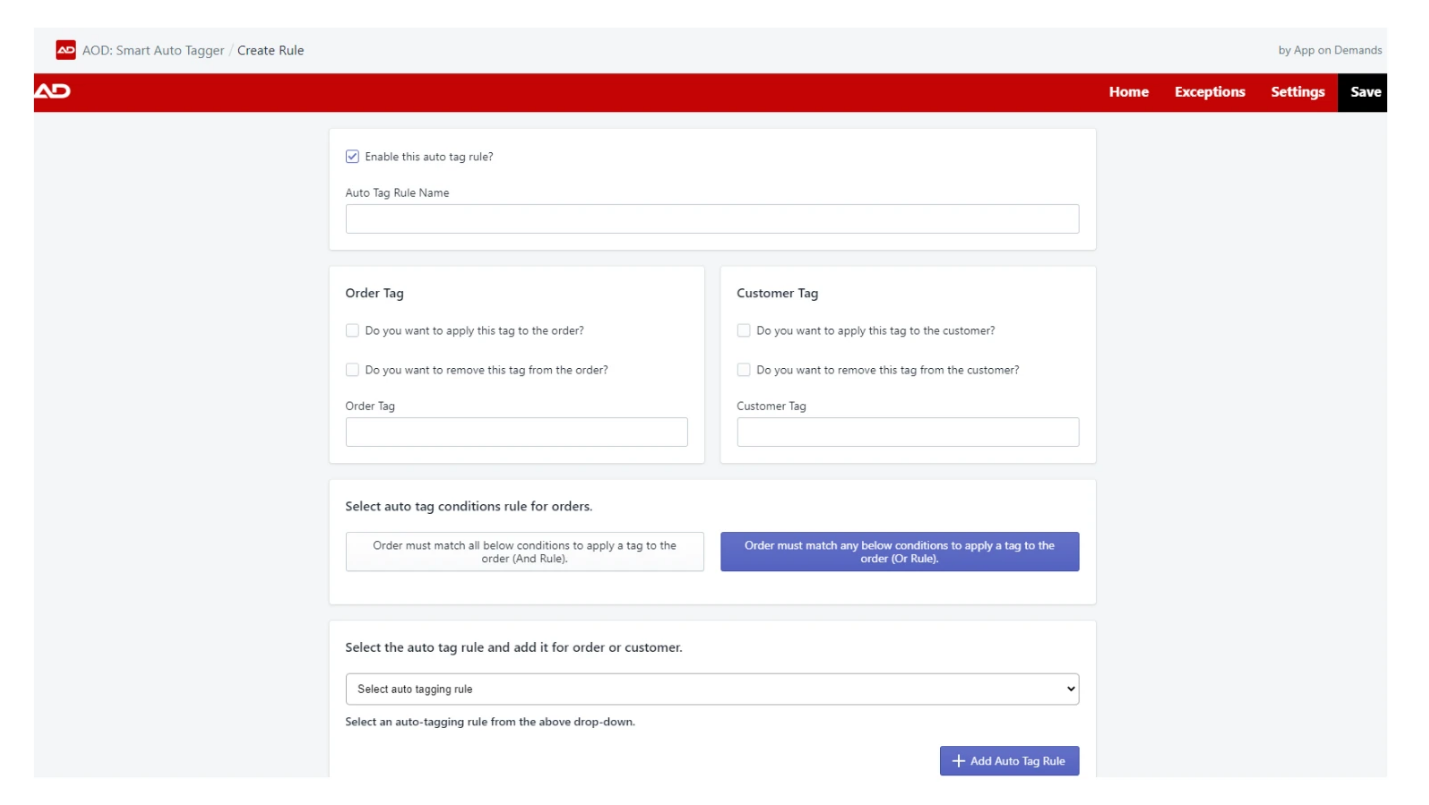The height and width of the screenshot is (805, 1429).
Task: Select the Or Rule condition button
Action: [x=899, y=552]
